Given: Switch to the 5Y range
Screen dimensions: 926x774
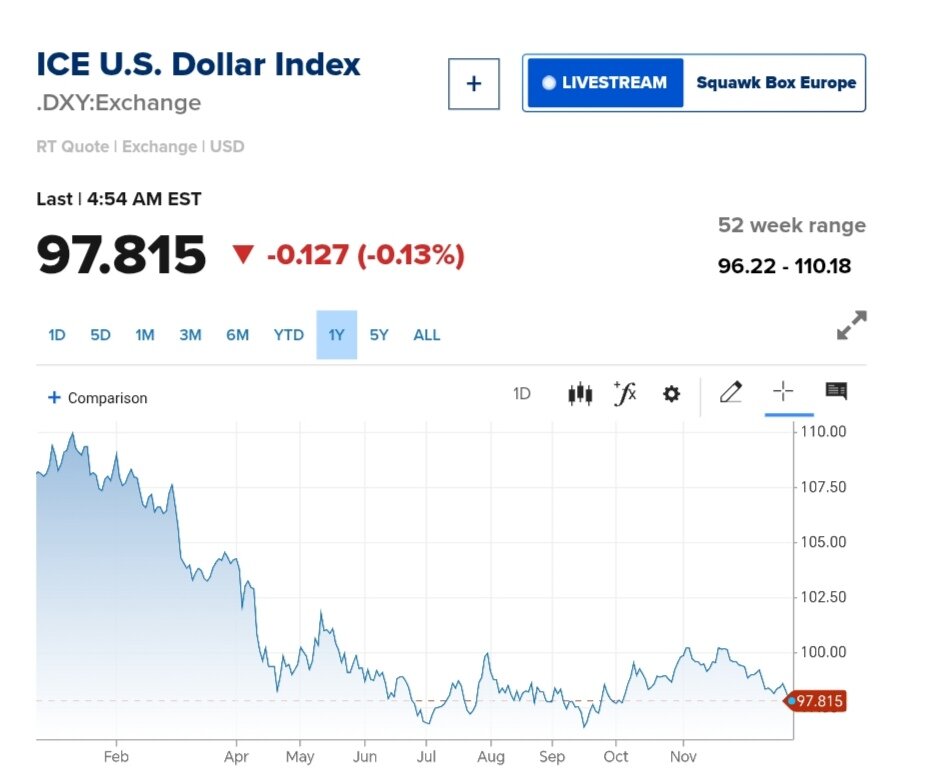Looking at the screenshot, I should 378,335.
